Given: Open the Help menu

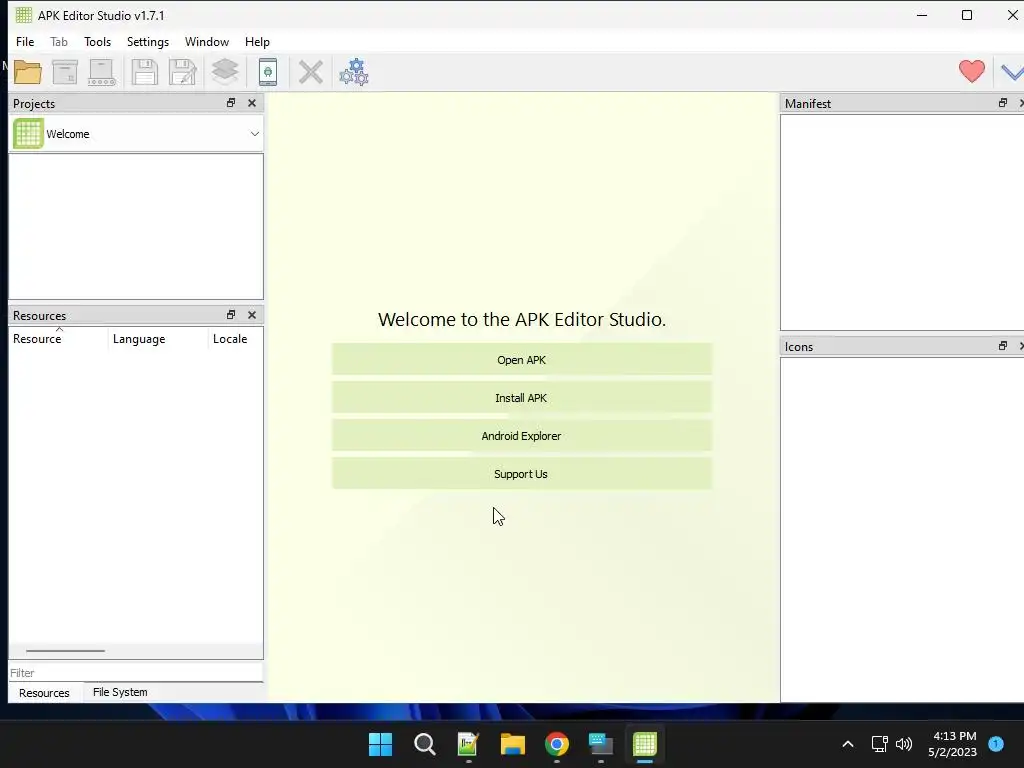Looking at the screenshot, I should pos(257,42).
